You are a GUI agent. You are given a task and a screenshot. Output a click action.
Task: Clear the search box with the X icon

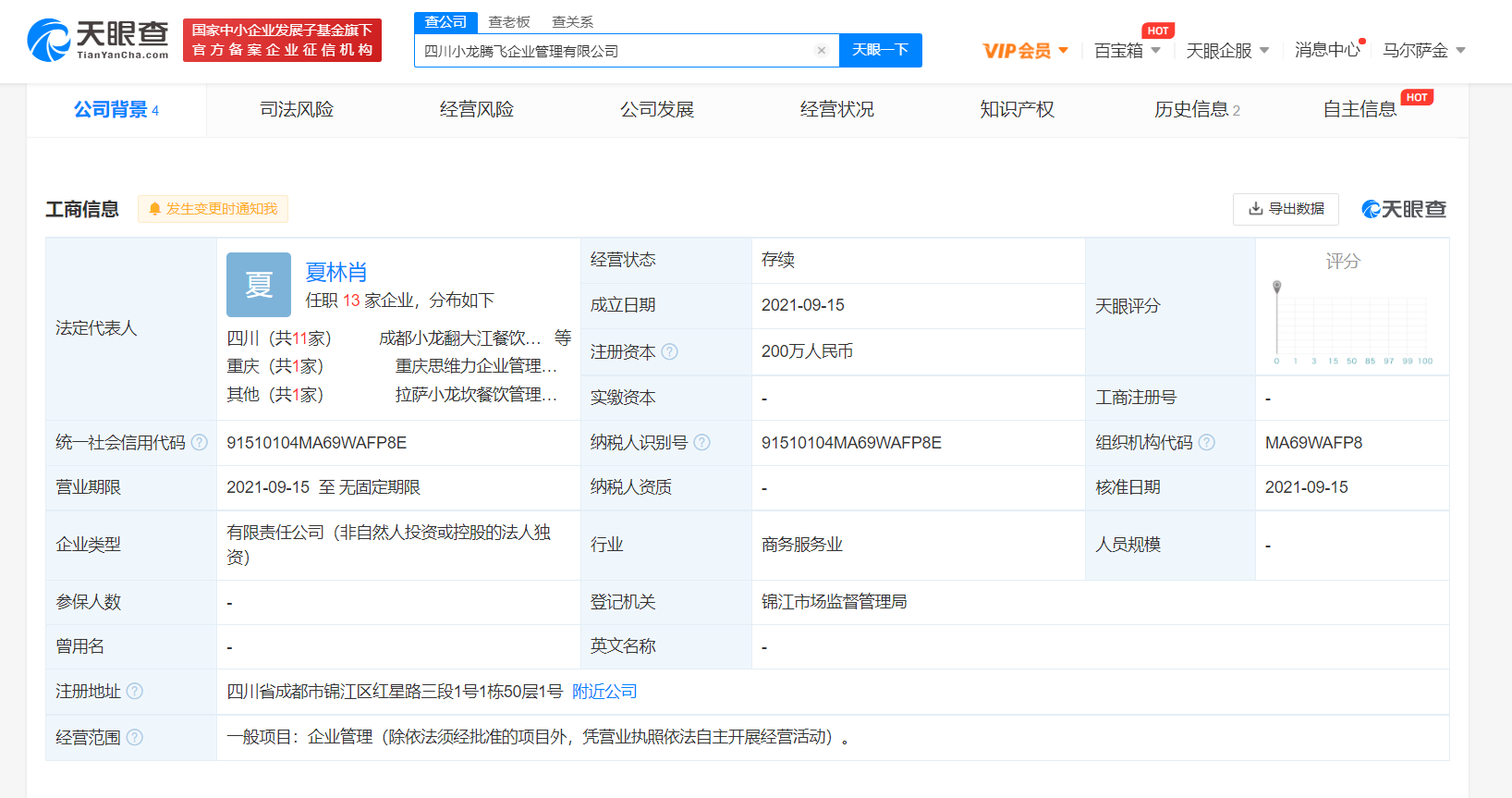click(821, 51)
